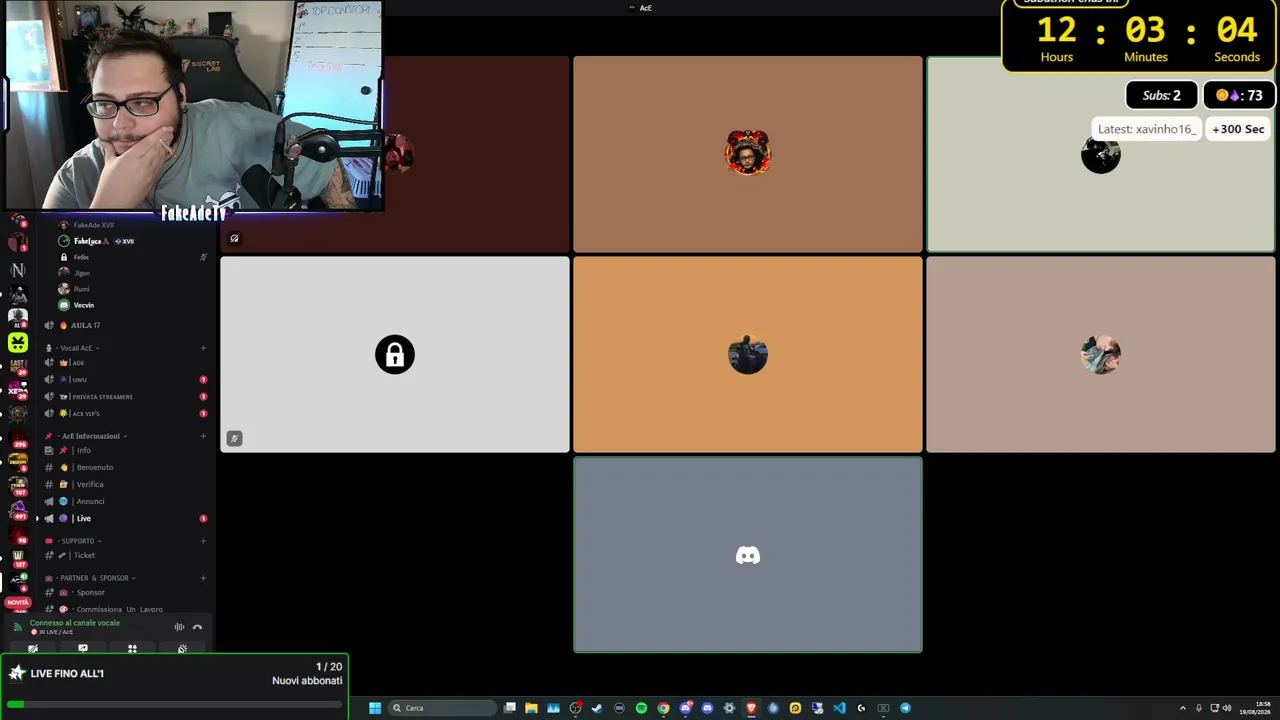
Task: Open the server with 491 notifications
Action: (x=18, y=510)
